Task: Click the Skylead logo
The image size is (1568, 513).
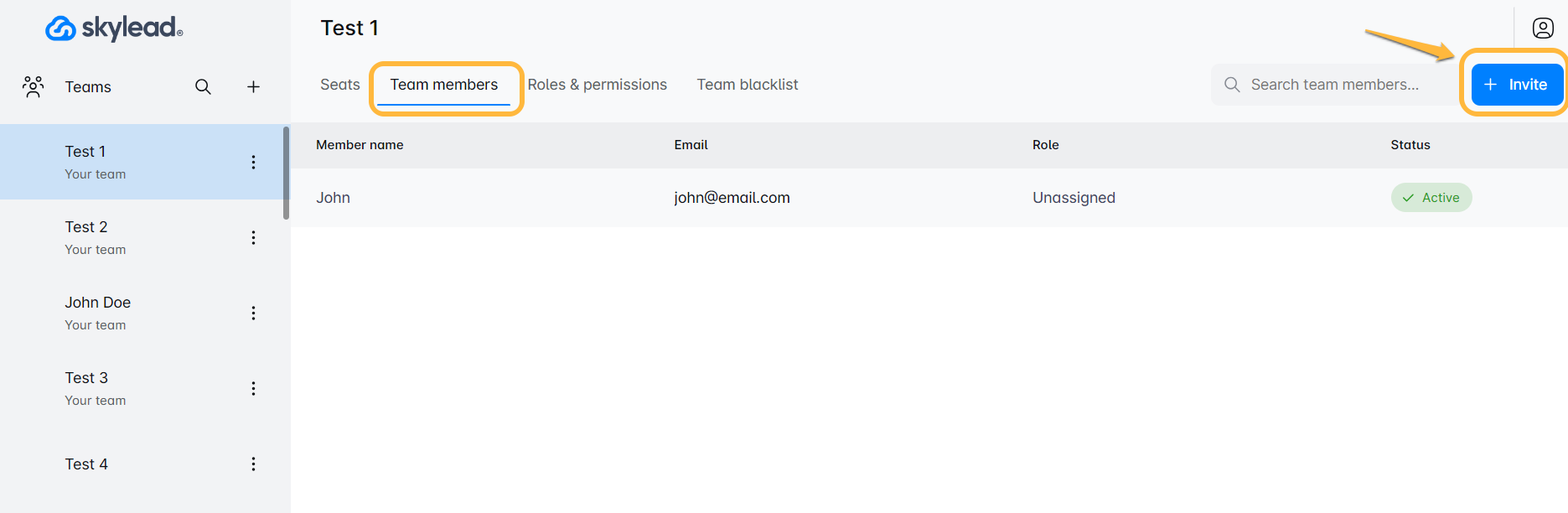Action: [x=114, y=28]
